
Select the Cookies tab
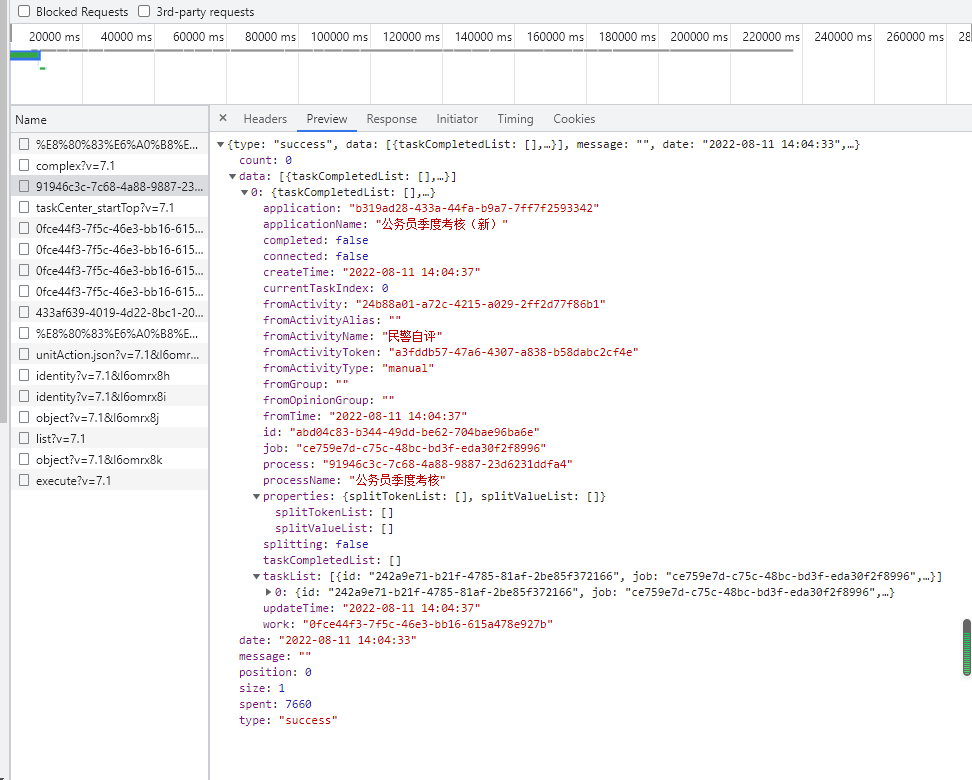574,118
